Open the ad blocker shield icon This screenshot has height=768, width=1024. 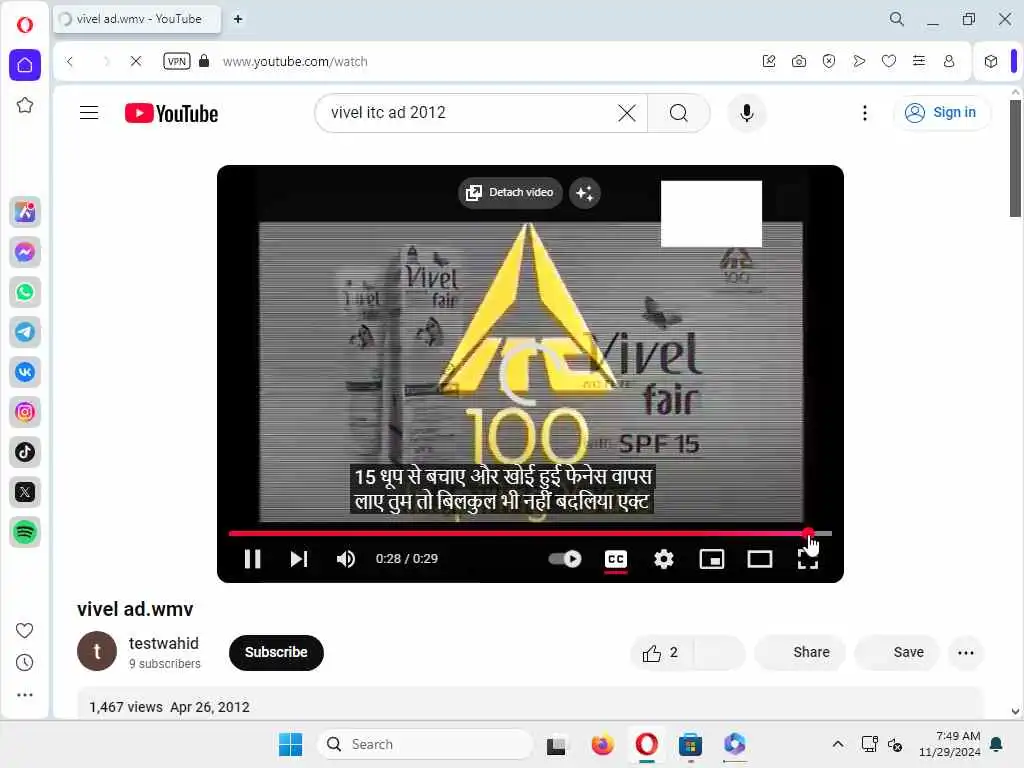pos(829,61)
